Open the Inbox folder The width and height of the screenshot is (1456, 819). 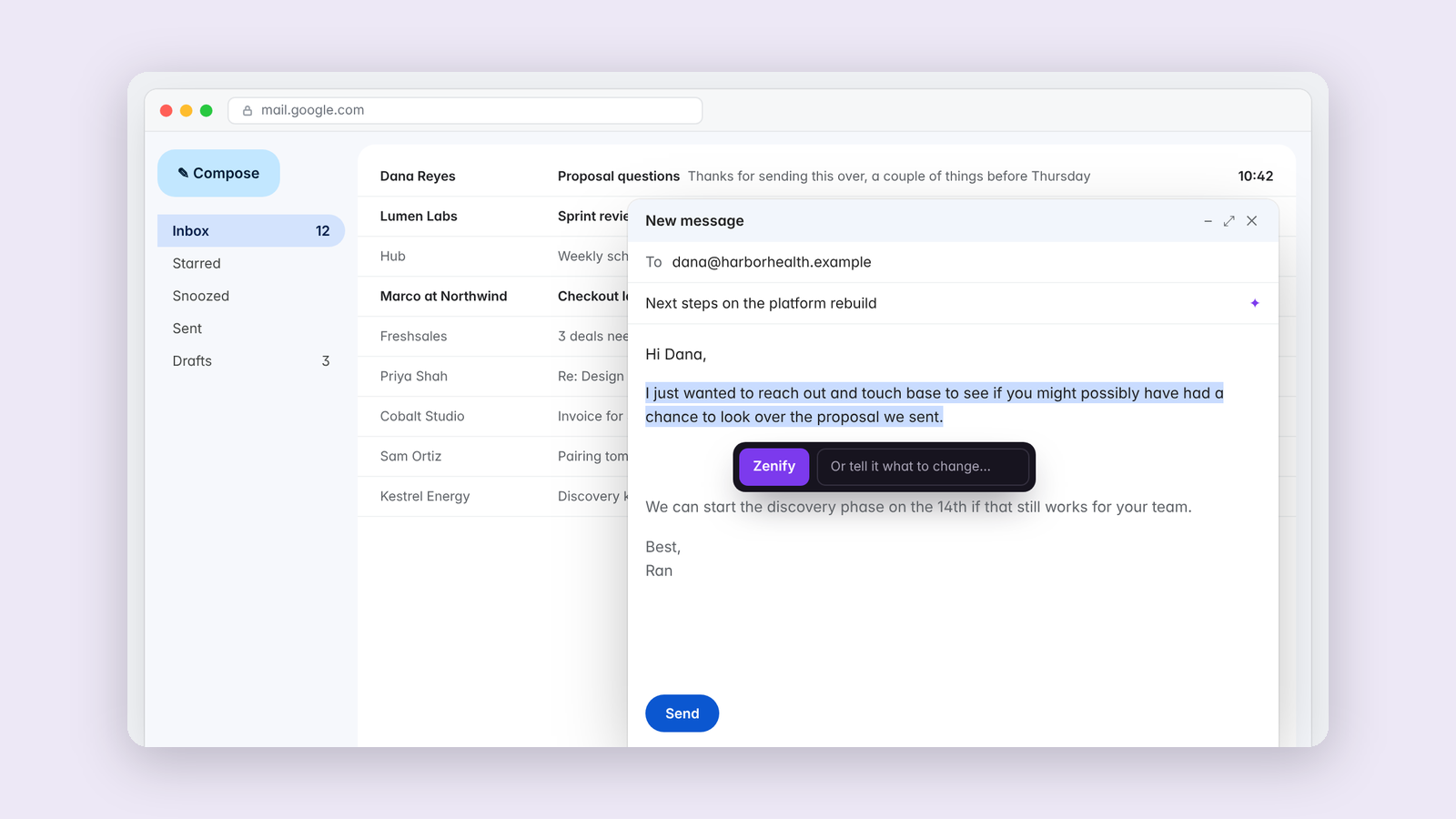251,231
